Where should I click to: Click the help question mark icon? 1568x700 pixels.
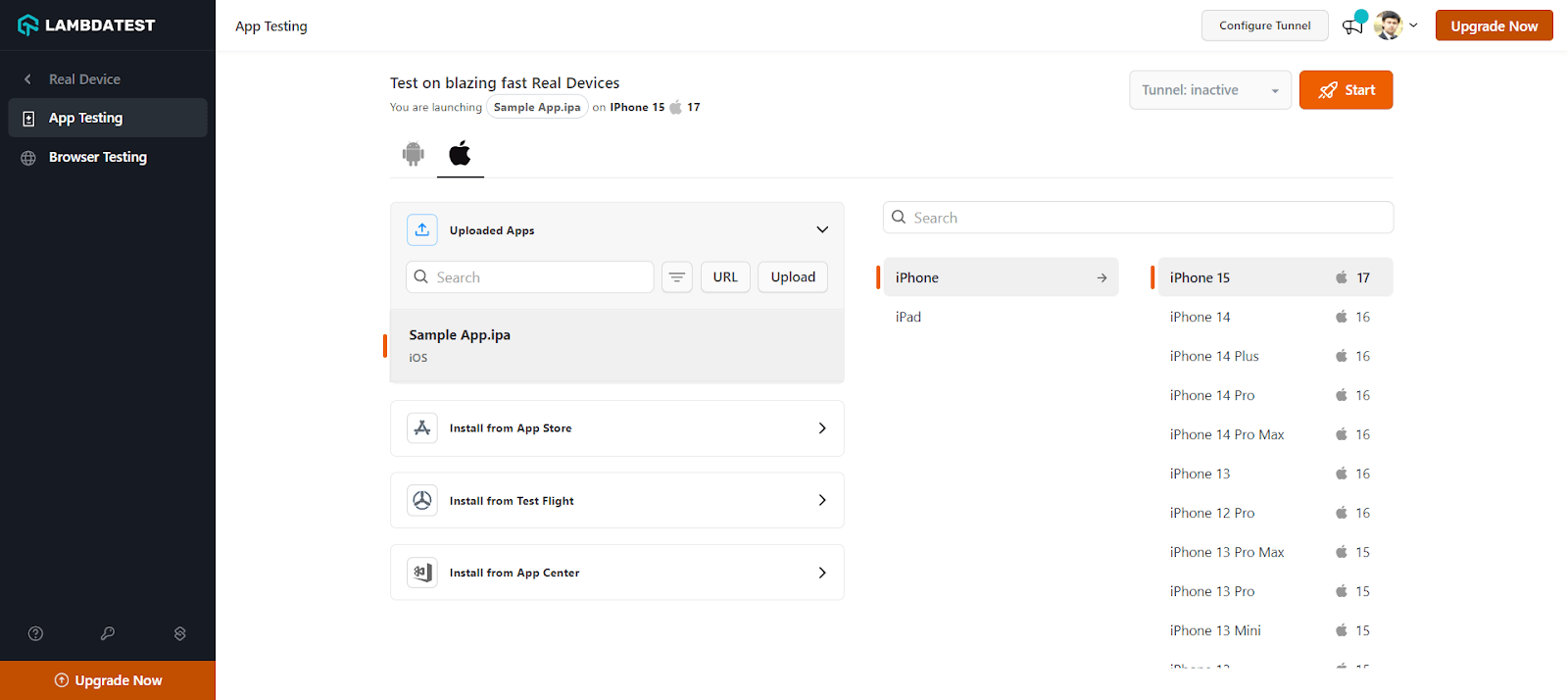pyautogui.click(x=36, y=633)
